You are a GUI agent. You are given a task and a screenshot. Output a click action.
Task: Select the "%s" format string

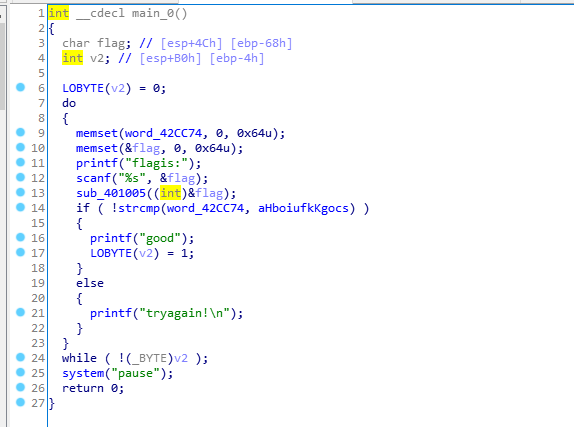132,178
